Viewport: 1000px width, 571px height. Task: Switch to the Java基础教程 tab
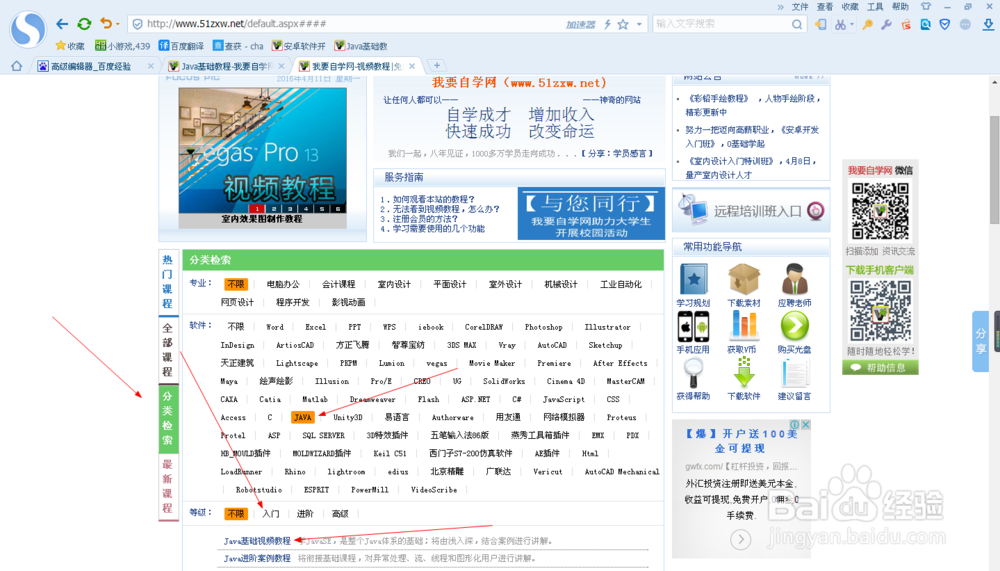224,66
